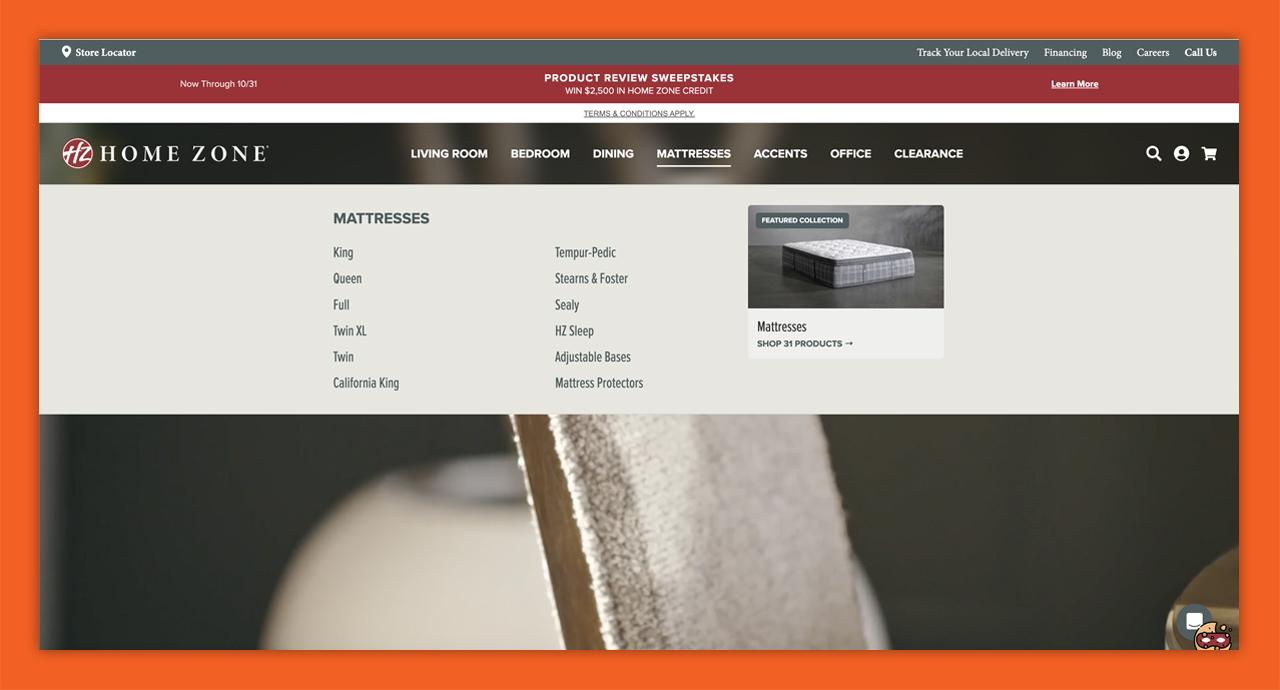Select King mattresses
The height and width of the screenshot is (690, 1280).
[x=343, y=252]
